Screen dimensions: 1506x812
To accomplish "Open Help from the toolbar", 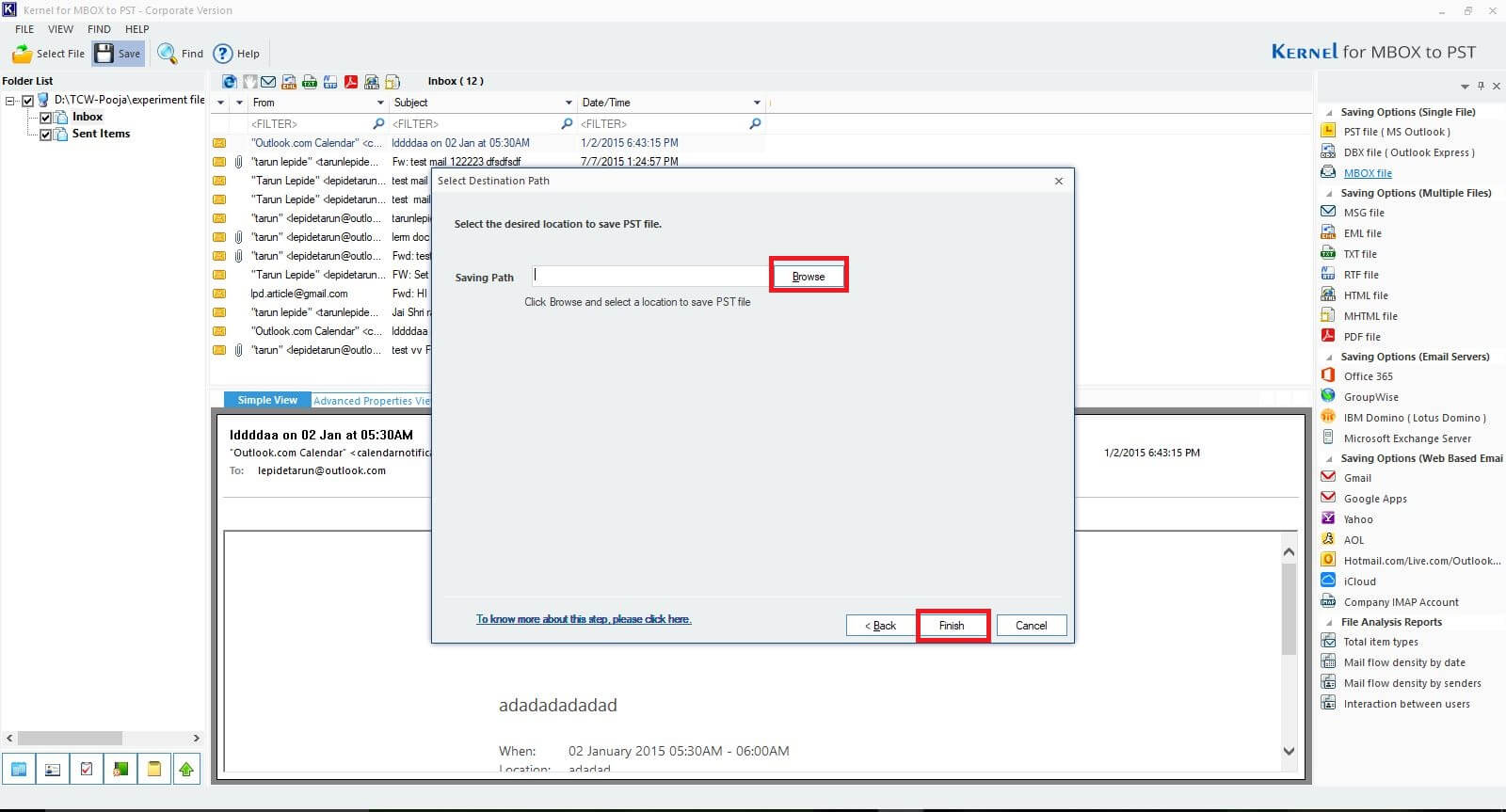I will pyautogui.click(x=236, y=54).
